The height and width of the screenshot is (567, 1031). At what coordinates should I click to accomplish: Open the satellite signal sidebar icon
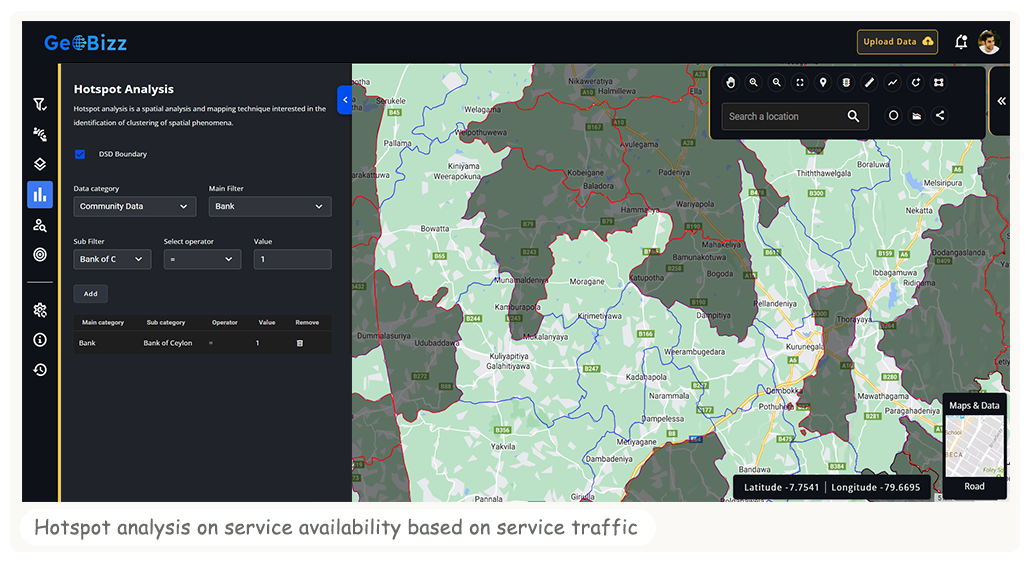pyautogui.click(x=40, y=134)
